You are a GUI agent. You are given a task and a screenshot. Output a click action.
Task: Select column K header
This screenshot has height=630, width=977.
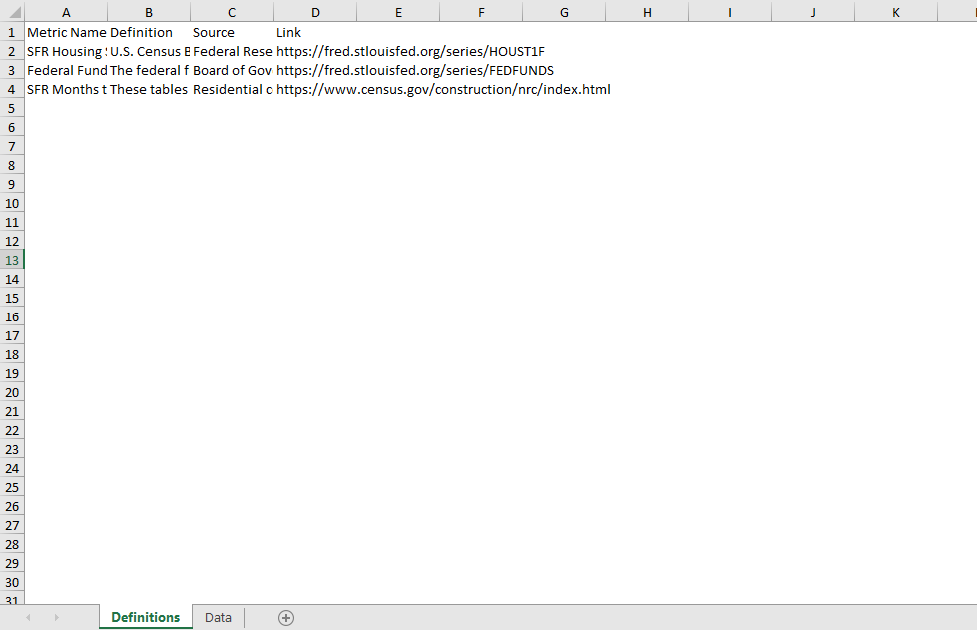coord(896,12)
